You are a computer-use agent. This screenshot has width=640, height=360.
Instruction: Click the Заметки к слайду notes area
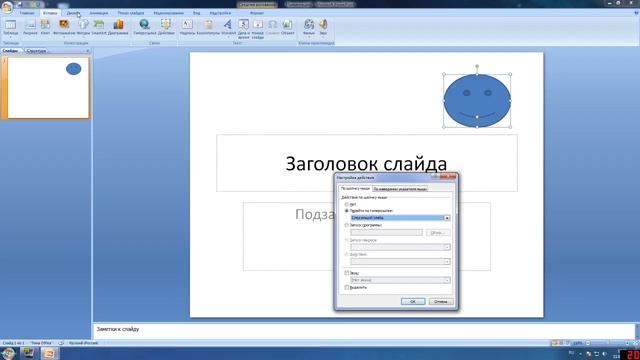[x=363, y=331]
